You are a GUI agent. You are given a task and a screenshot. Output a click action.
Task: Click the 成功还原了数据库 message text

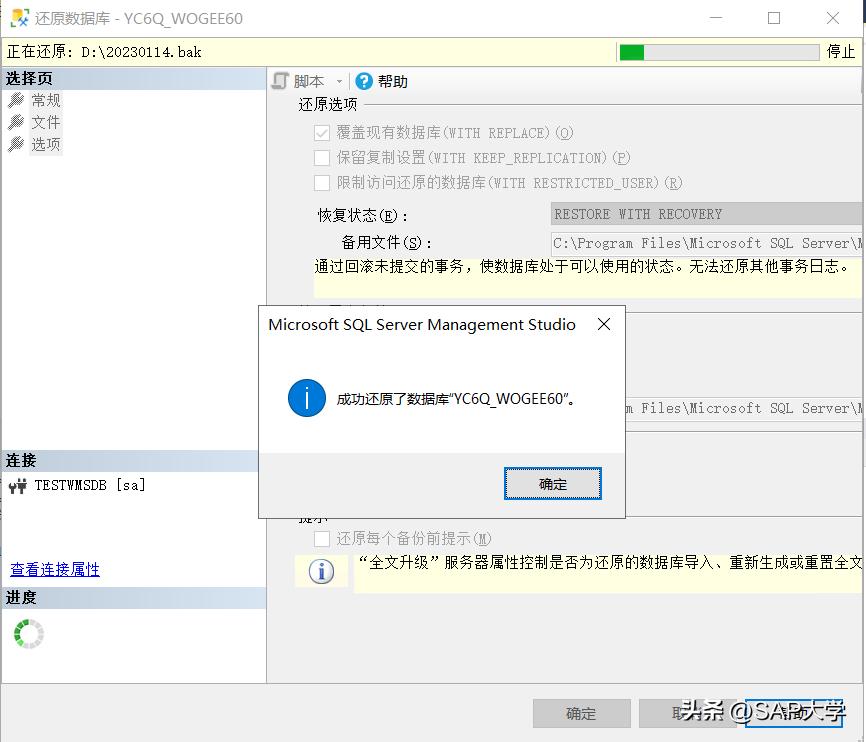coord(456,398)
